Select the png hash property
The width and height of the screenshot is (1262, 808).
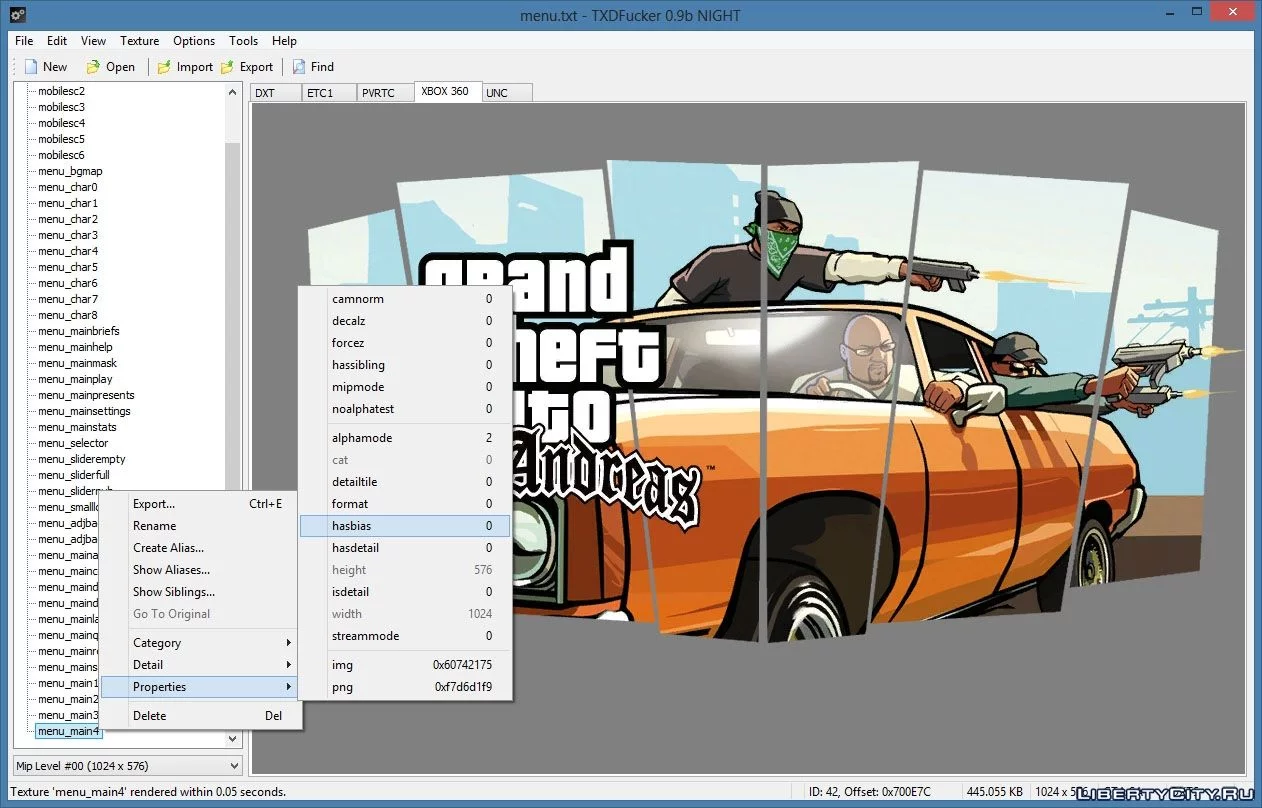point(405,687)
